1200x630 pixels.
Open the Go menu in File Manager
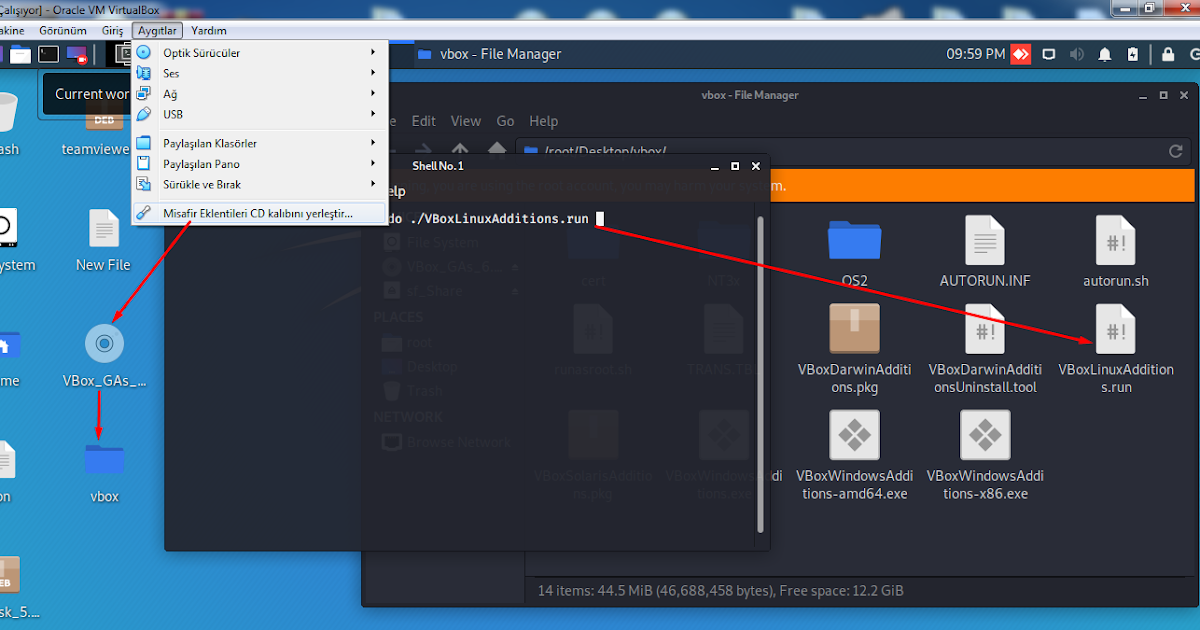[x=505, y=121]
